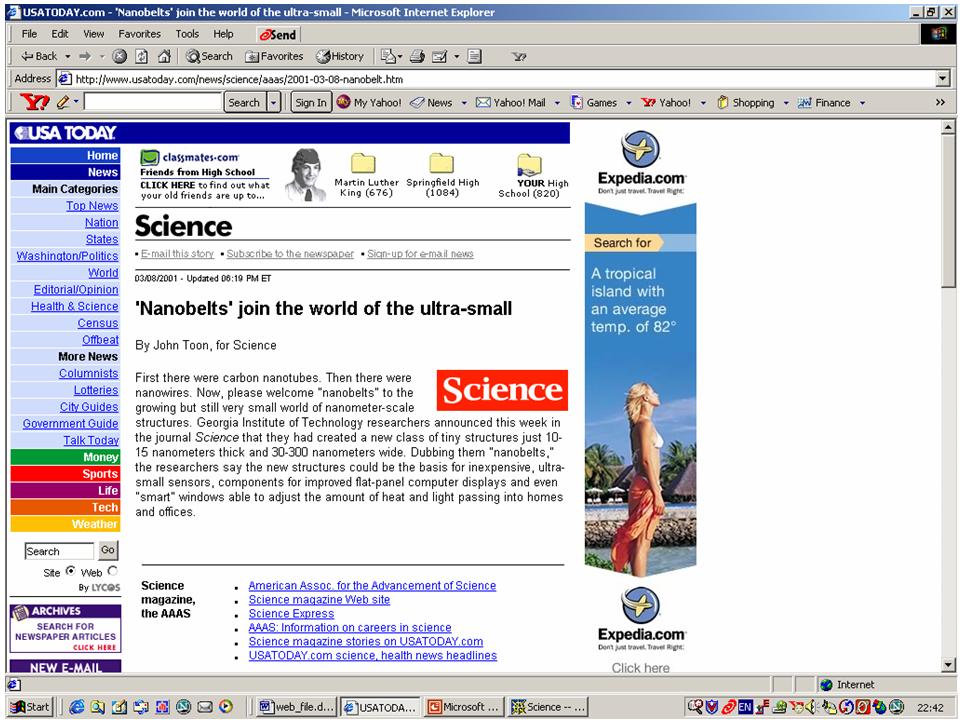This screenshot has width=960, height=720.
Task: Click the Money section tab
Action: point(66,457)
